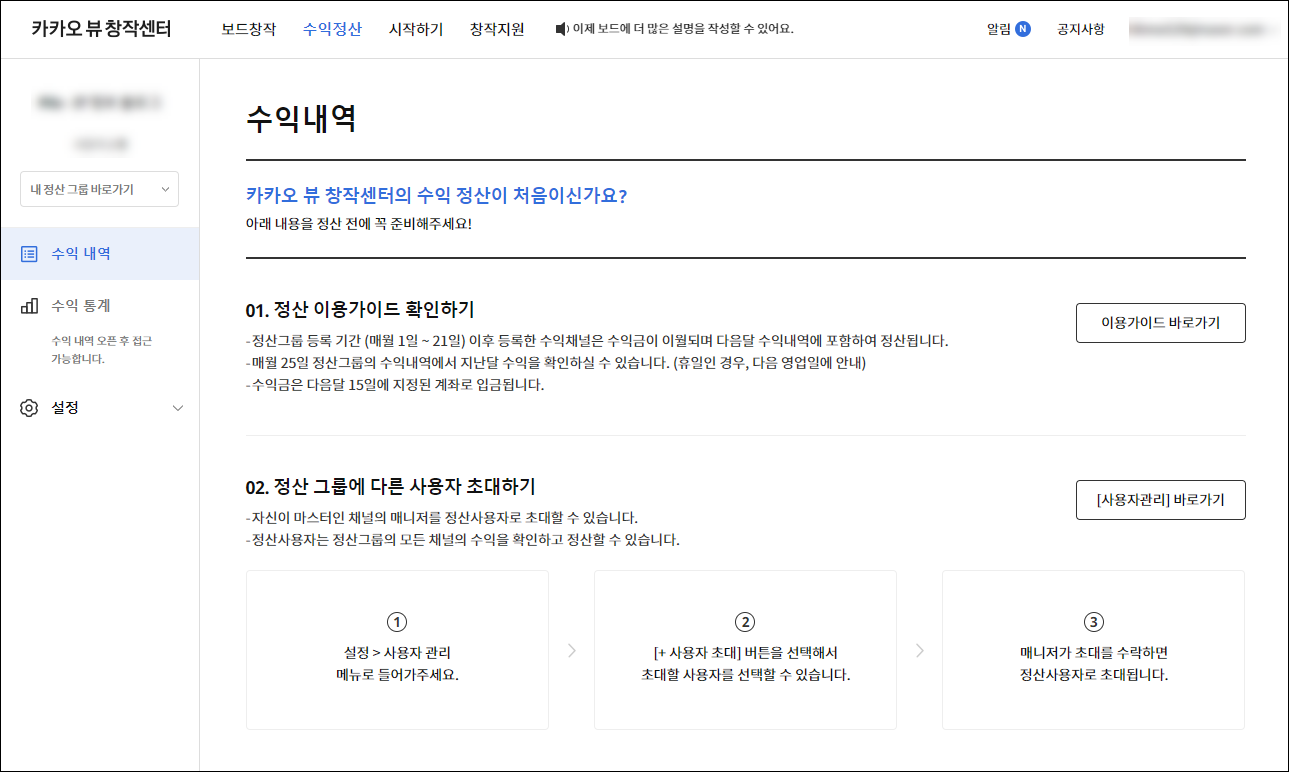Viewport: 1289px width, 772px height.
Task: Open 공지사항 page
Action: tap(1081, 29)
